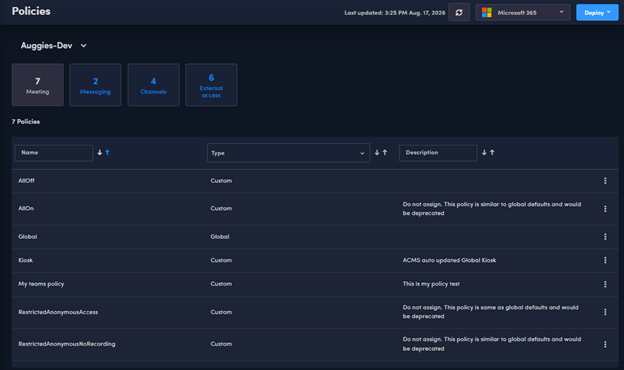Select the Channels policies tab

[x=153, y=85]
